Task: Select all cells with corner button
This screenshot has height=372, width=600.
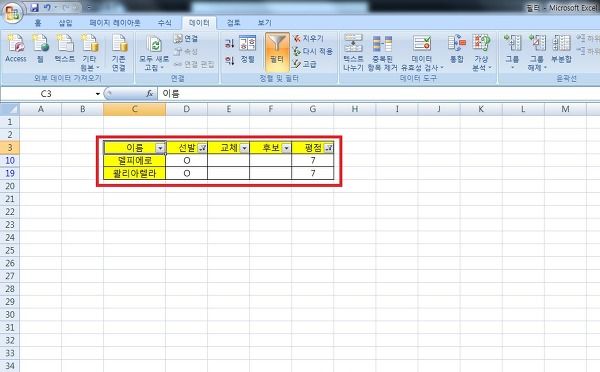Action: (x=10, y=109)
